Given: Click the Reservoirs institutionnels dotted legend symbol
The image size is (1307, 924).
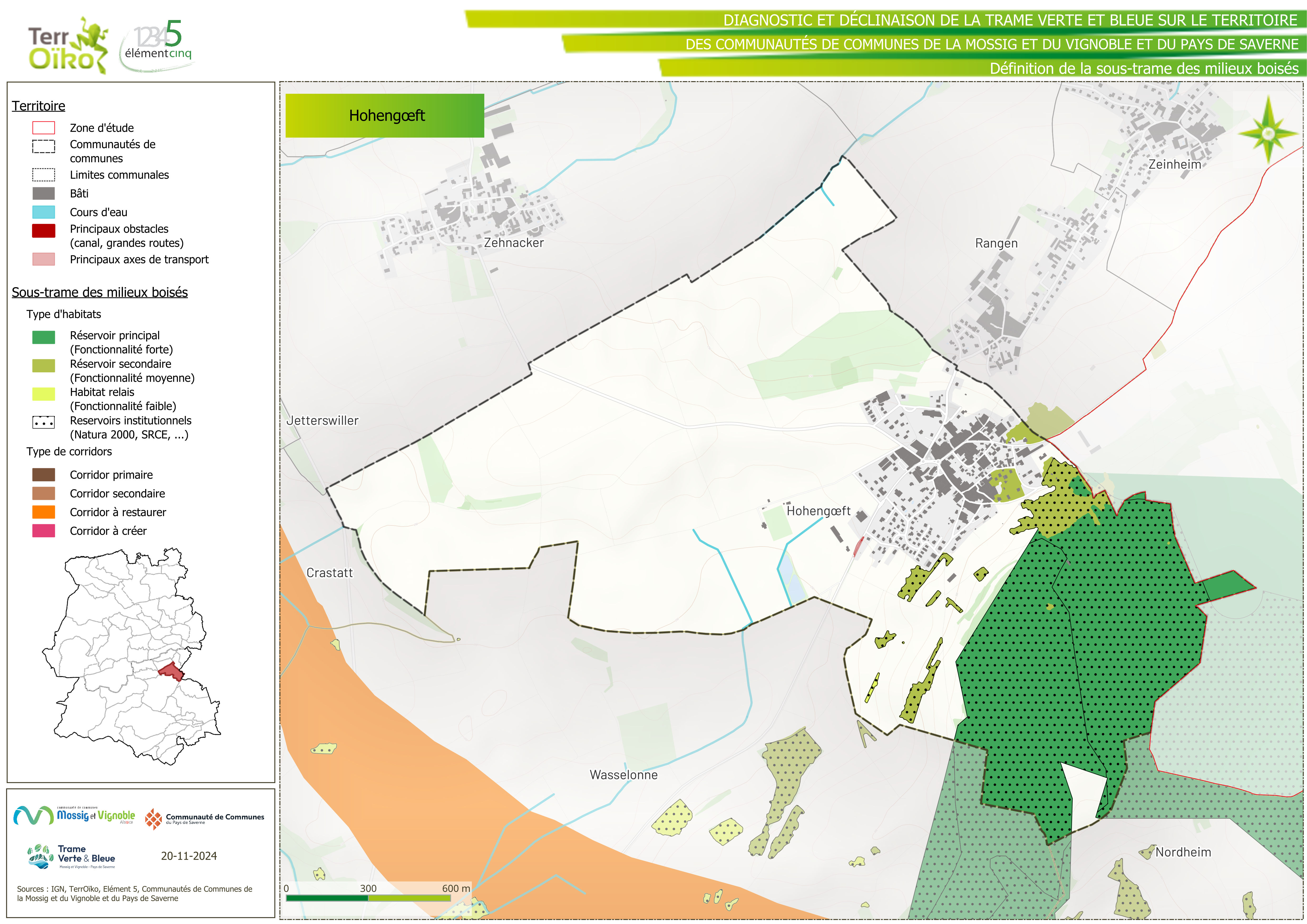Looking at the screenshot, I should click(44, 422).
